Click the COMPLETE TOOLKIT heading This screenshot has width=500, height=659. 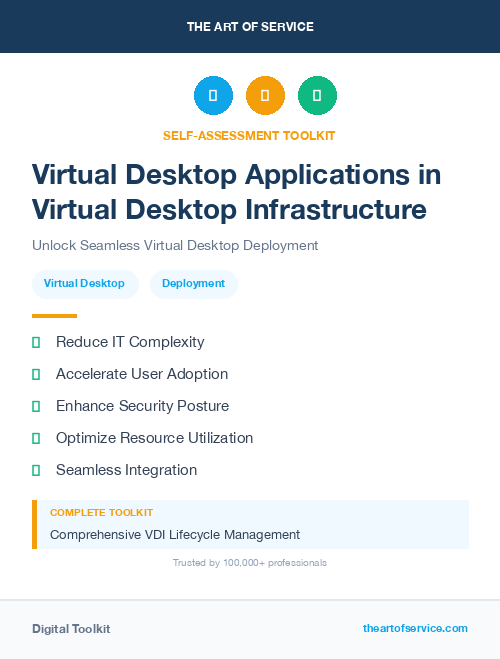pyautogui.click(x=101, y=513)
